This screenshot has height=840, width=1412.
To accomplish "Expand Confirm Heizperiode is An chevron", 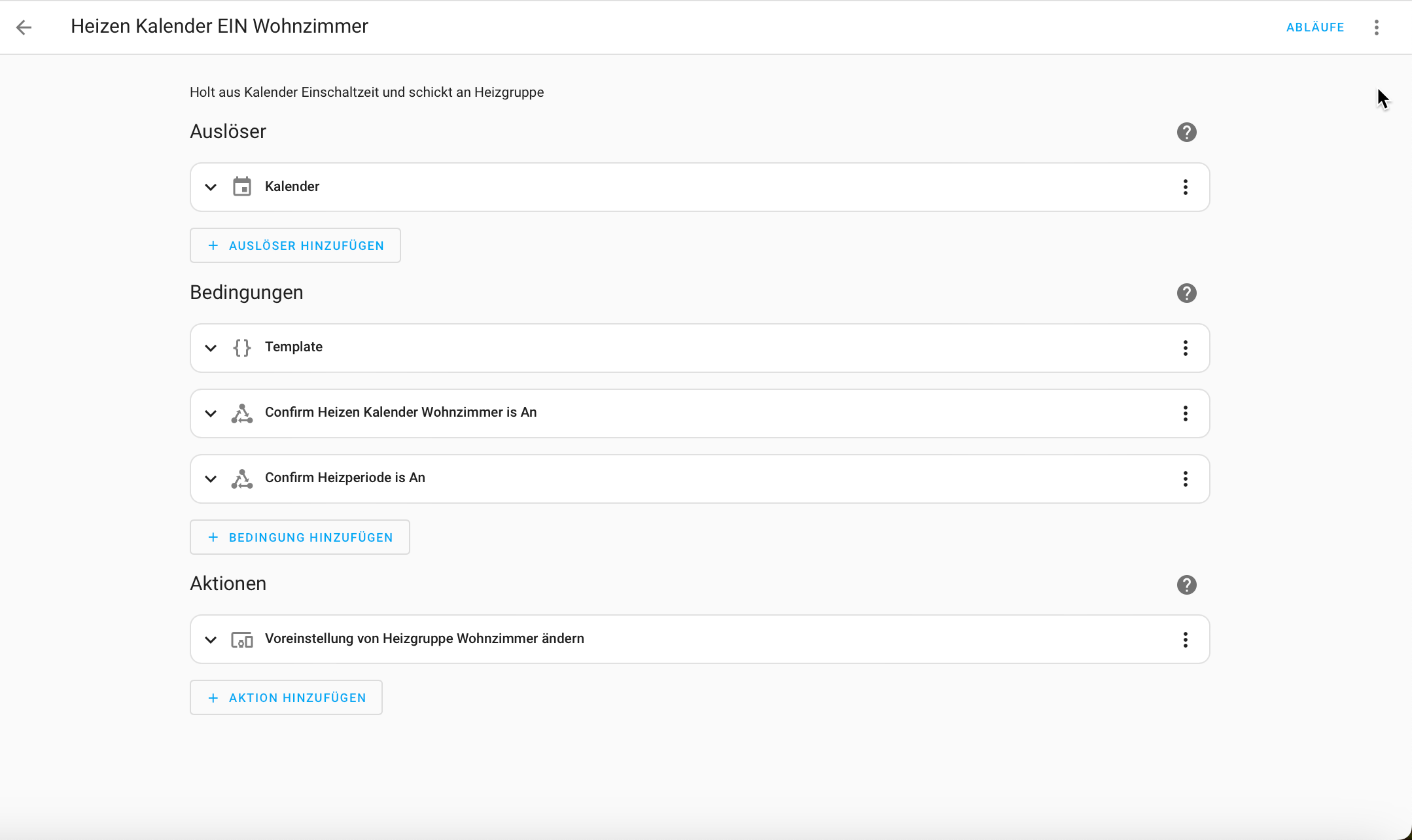I will pos(211,479).
